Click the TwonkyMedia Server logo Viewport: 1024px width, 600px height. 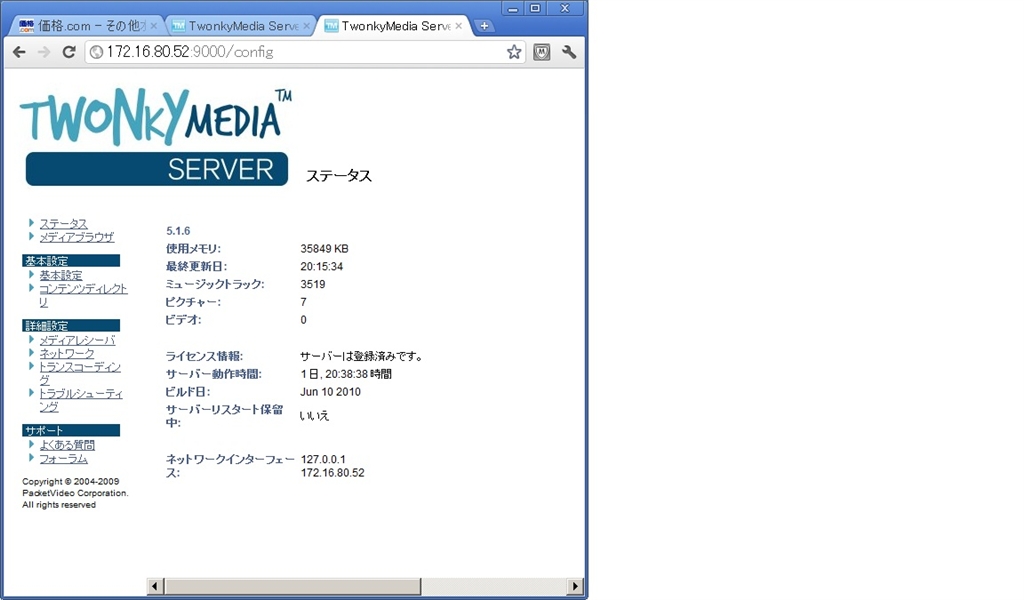pos(155,137)
